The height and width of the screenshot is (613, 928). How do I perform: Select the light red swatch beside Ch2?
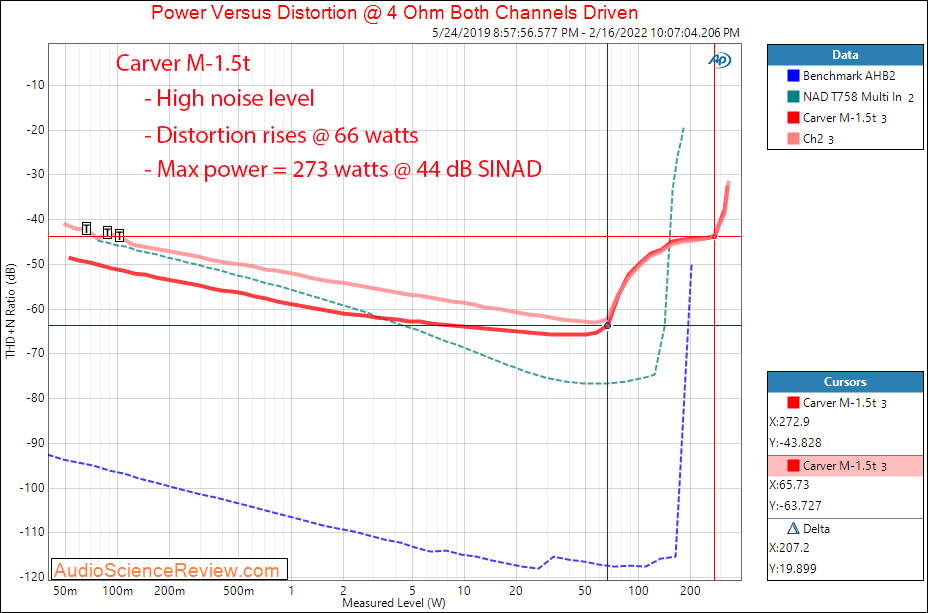coord(793,138)
